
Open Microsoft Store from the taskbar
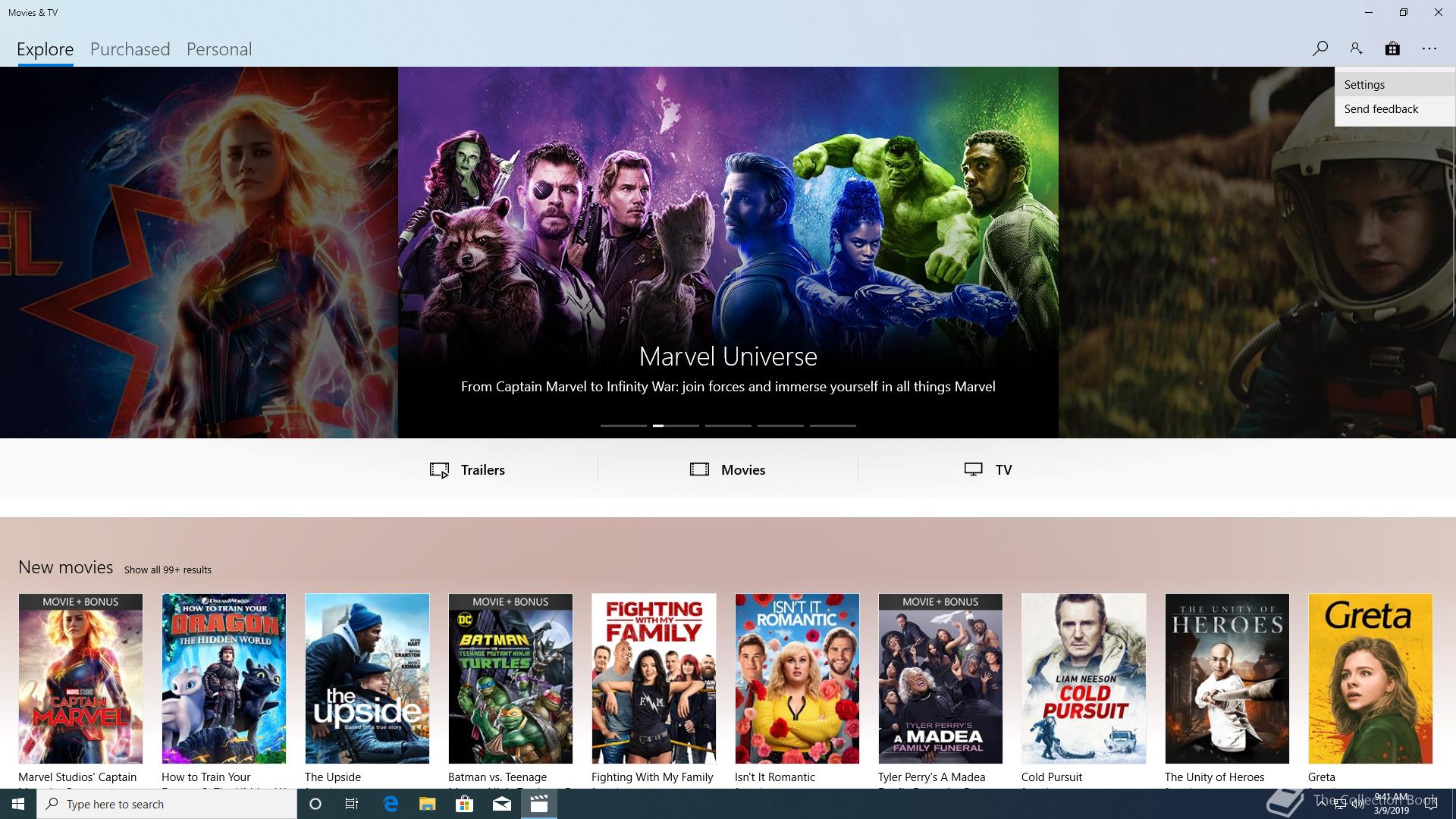[x=465, y=804]
